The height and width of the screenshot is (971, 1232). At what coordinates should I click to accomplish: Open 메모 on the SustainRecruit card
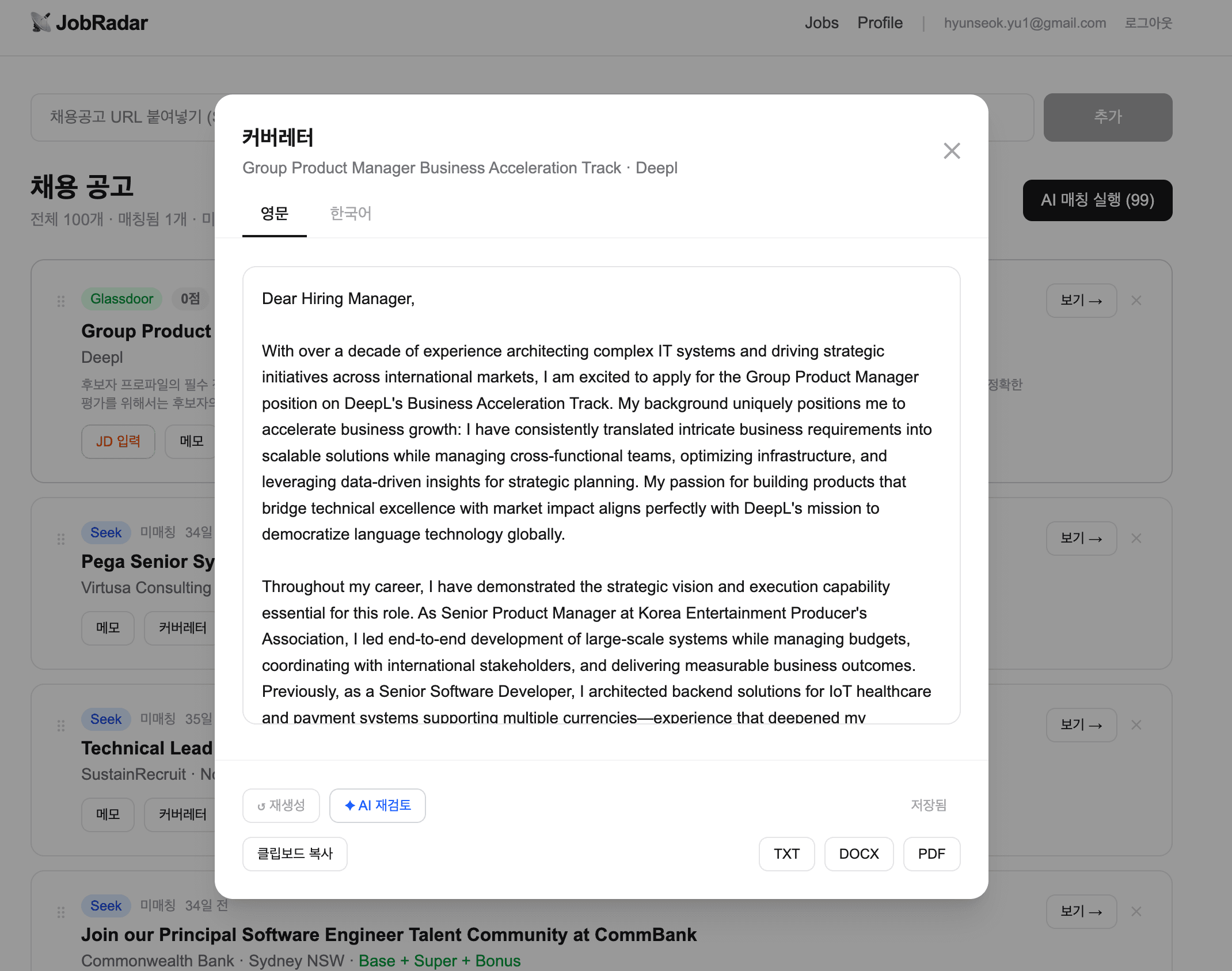tap(108, 815)
